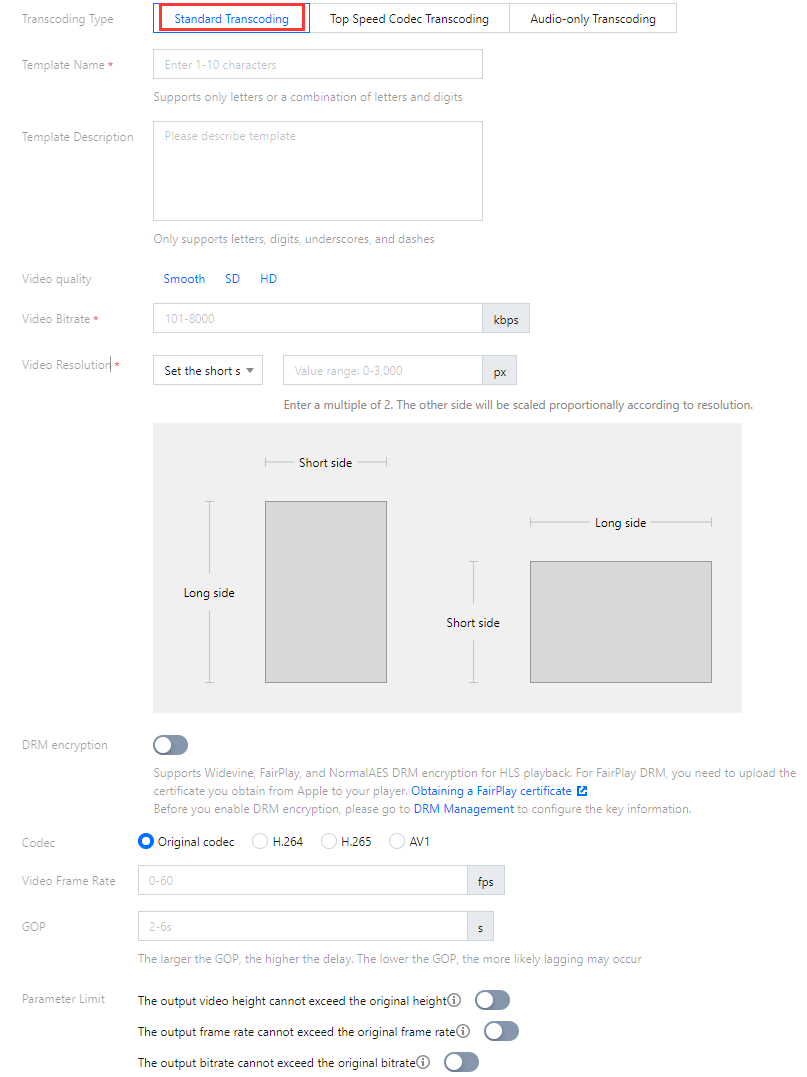The image size is (807, 1077).
Task: Apply the SD video quality preset
Action: tap(232, 279)
